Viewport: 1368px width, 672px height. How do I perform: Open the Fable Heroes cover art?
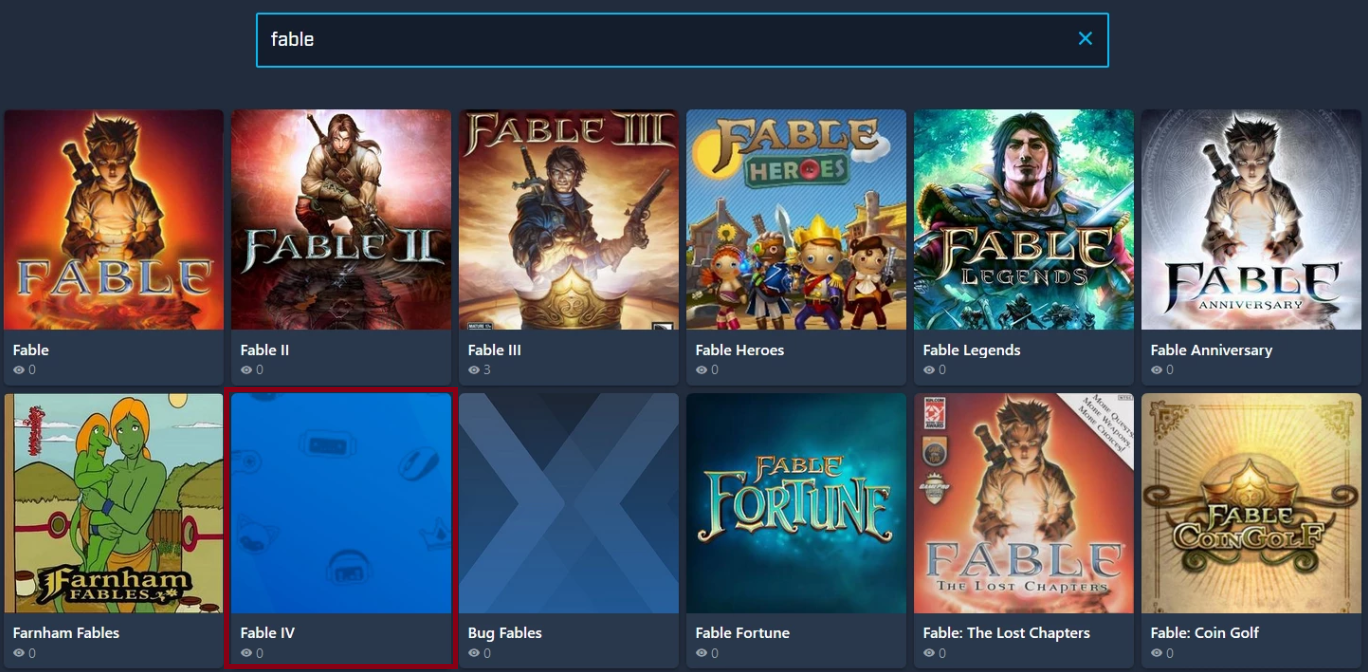796,220
